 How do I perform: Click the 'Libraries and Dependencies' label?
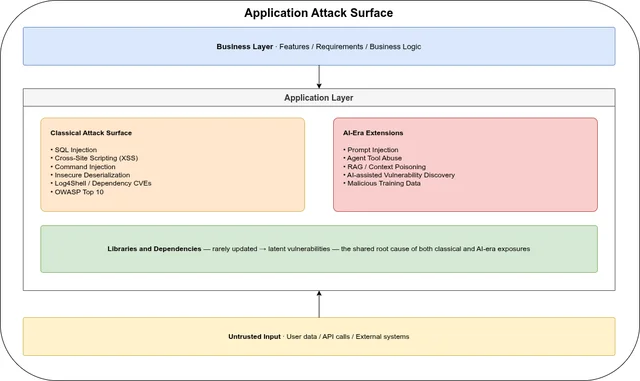point(154,249)
